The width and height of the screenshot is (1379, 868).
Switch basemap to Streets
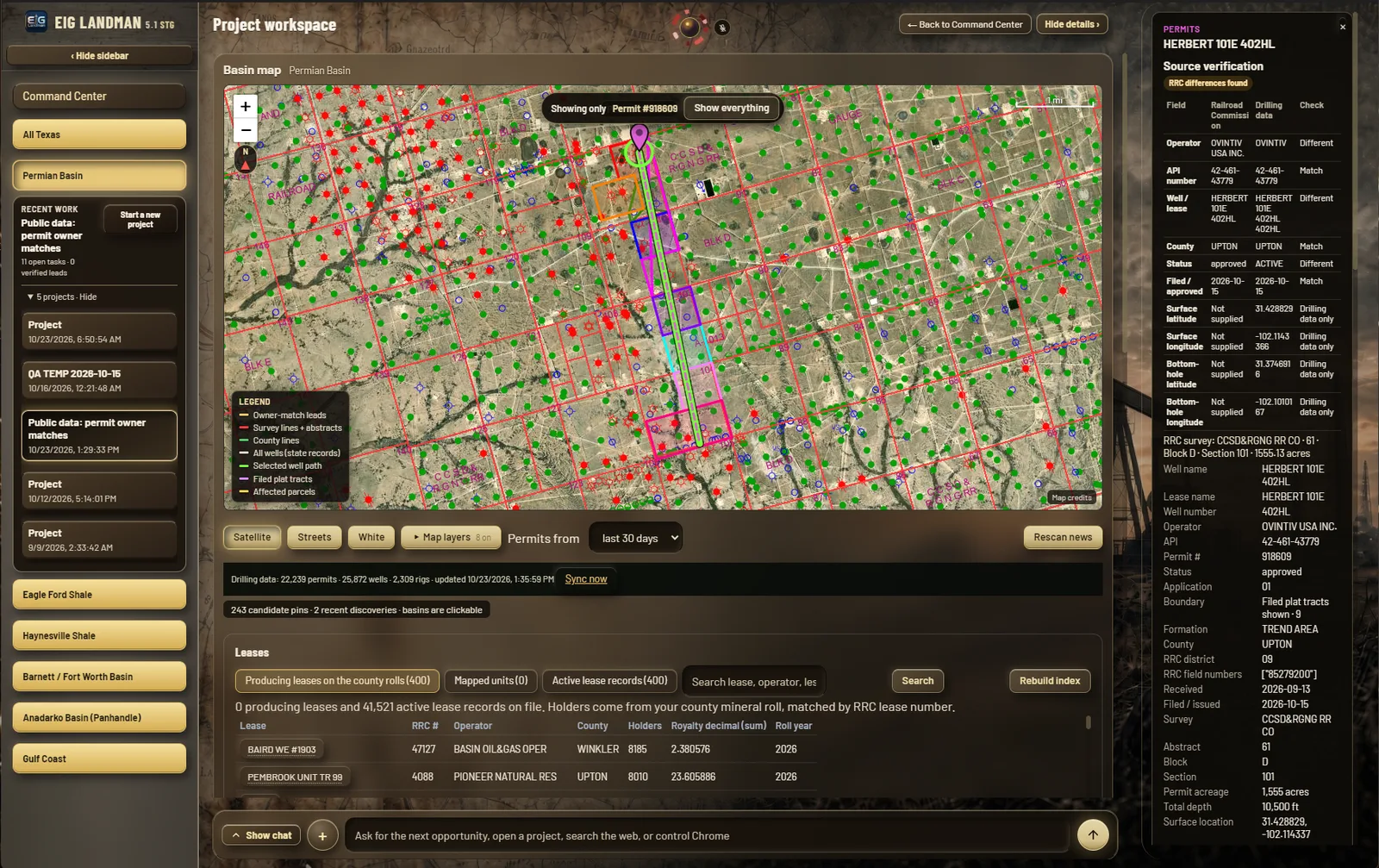[314, 537]
